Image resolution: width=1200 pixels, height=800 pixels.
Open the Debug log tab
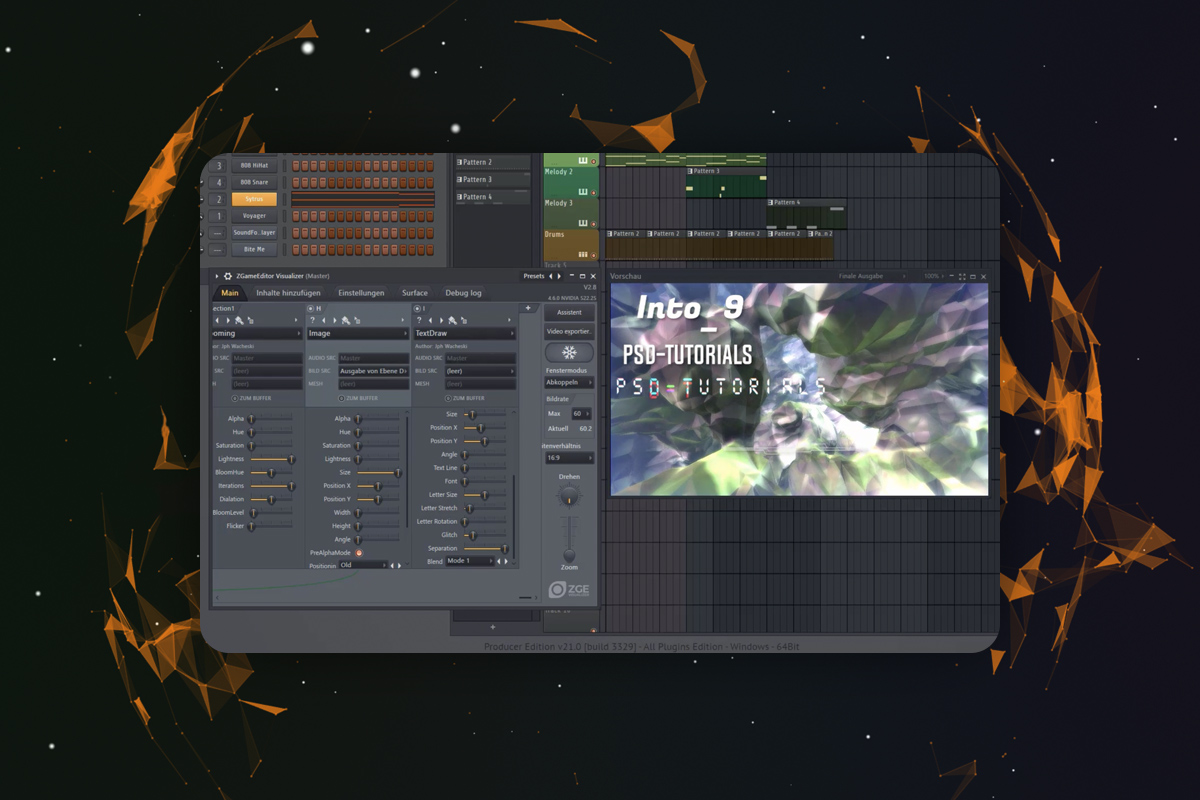point(463,293)
